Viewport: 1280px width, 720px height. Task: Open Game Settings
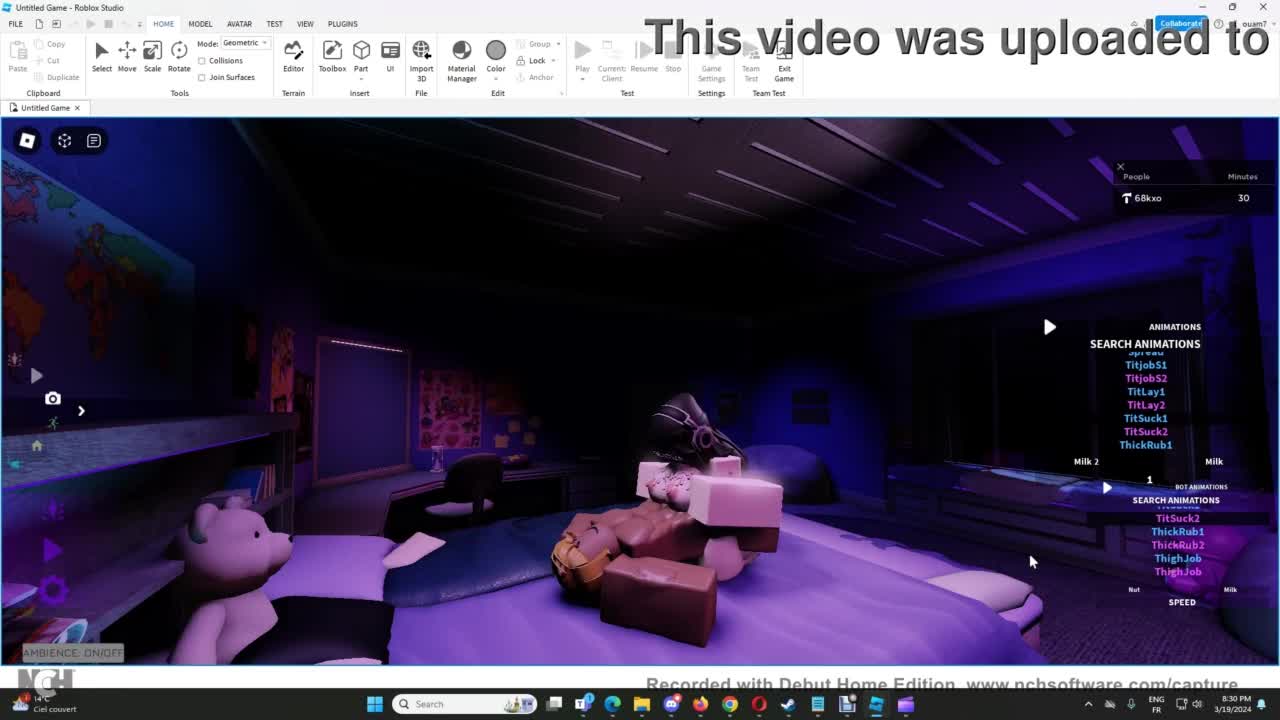(711, 58)
